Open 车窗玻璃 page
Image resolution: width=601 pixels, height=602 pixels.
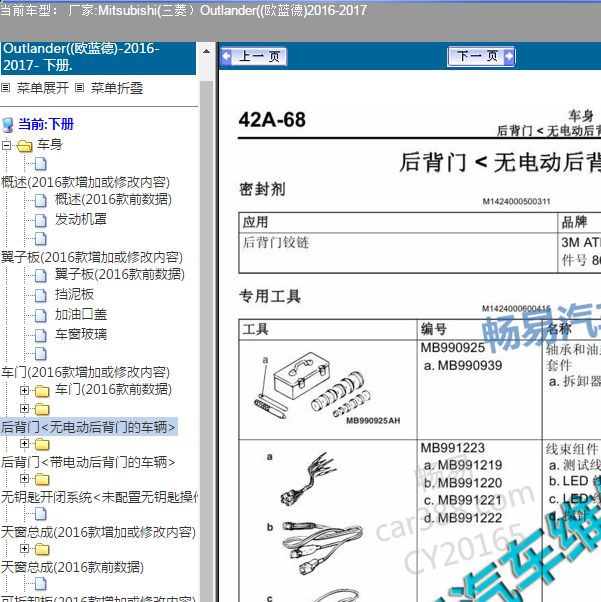[x=81, y=334]
